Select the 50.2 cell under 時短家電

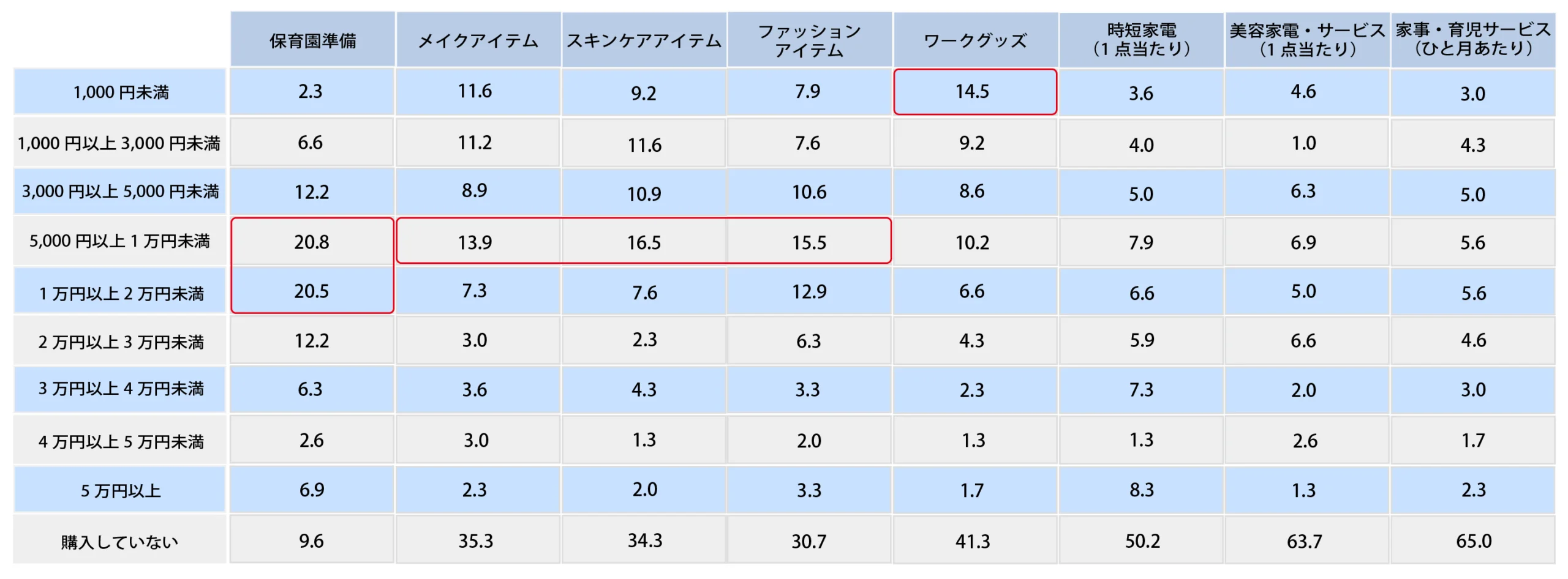(x=1142, y=541)
